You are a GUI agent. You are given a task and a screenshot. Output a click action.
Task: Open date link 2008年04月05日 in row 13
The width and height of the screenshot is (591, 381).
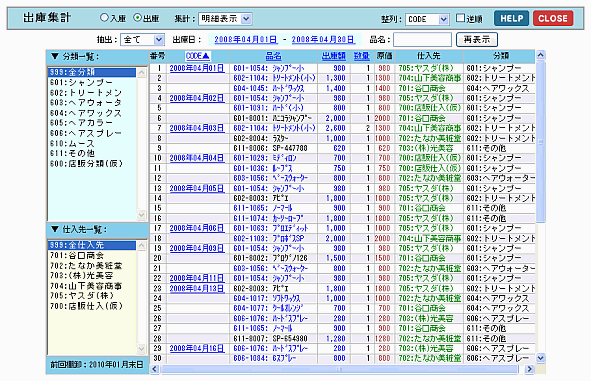[x=197, y=188]
